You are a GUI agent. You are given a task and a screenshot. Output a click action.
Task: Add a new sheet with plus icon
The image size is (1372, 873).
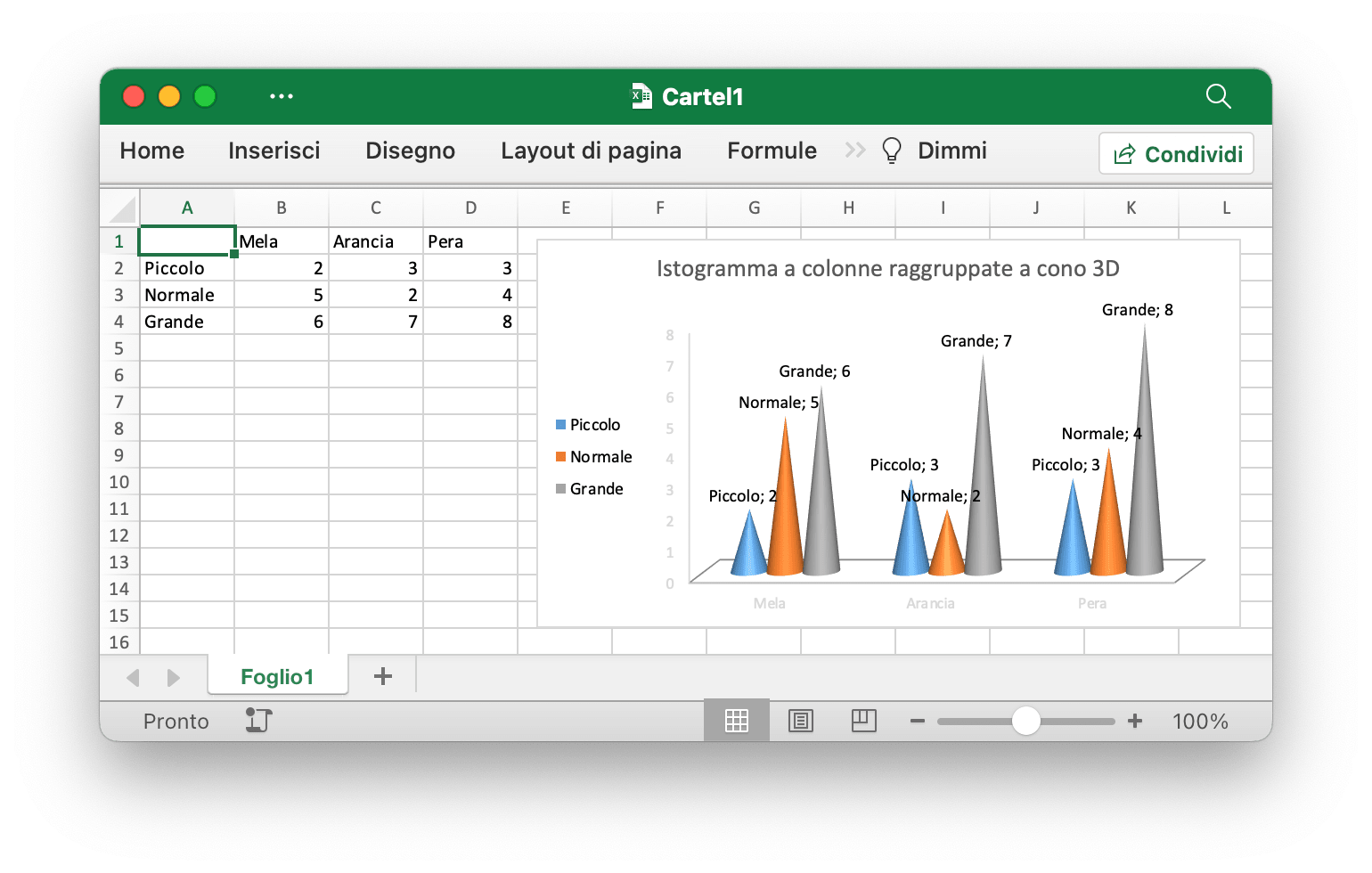[383, 676]
